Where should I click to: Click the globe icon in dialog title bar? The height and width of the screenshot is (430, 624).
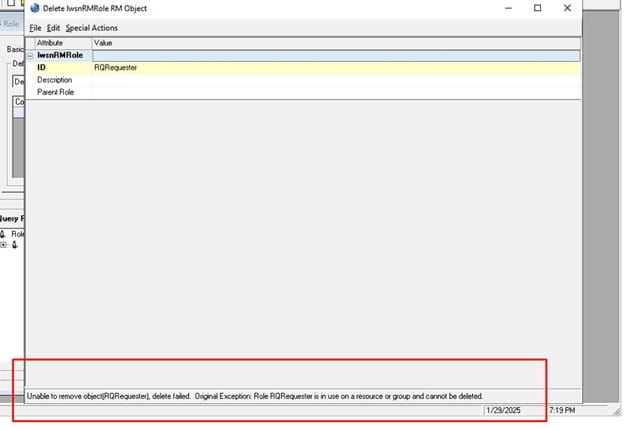point(35,8)
